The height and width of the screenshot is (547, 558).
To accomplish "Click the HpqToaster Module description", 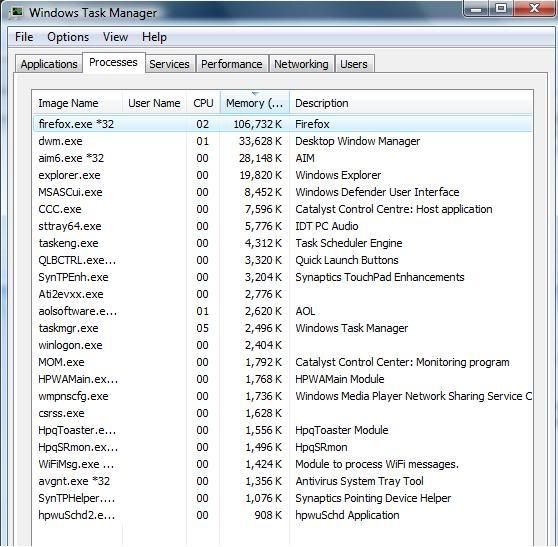I will tap(342, 430).
